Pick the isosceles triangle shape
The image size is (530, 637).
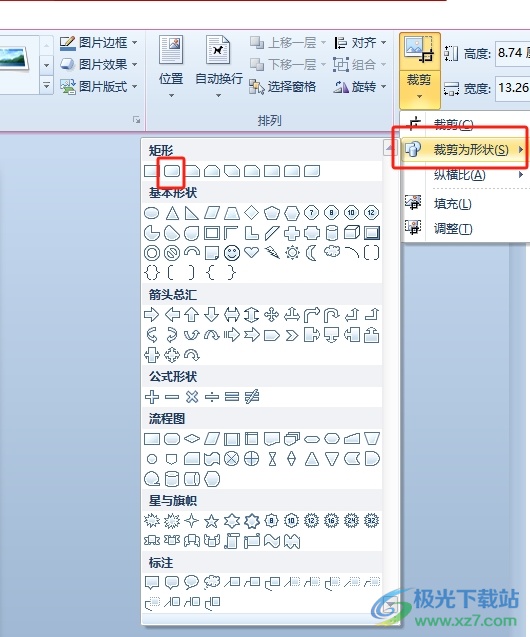(x=172, y=212)
